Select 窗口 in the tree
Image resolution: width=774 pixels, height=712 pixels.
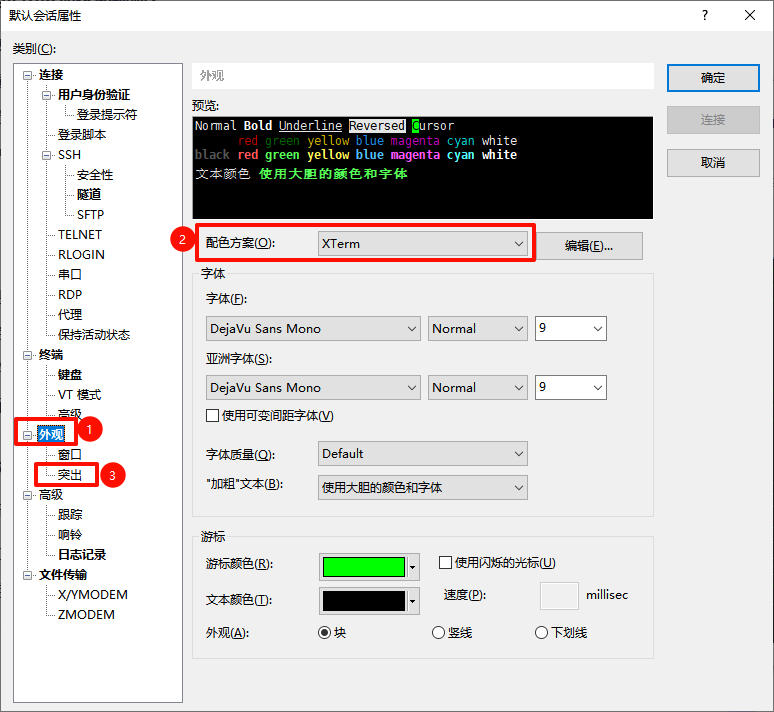pos(70,455)
